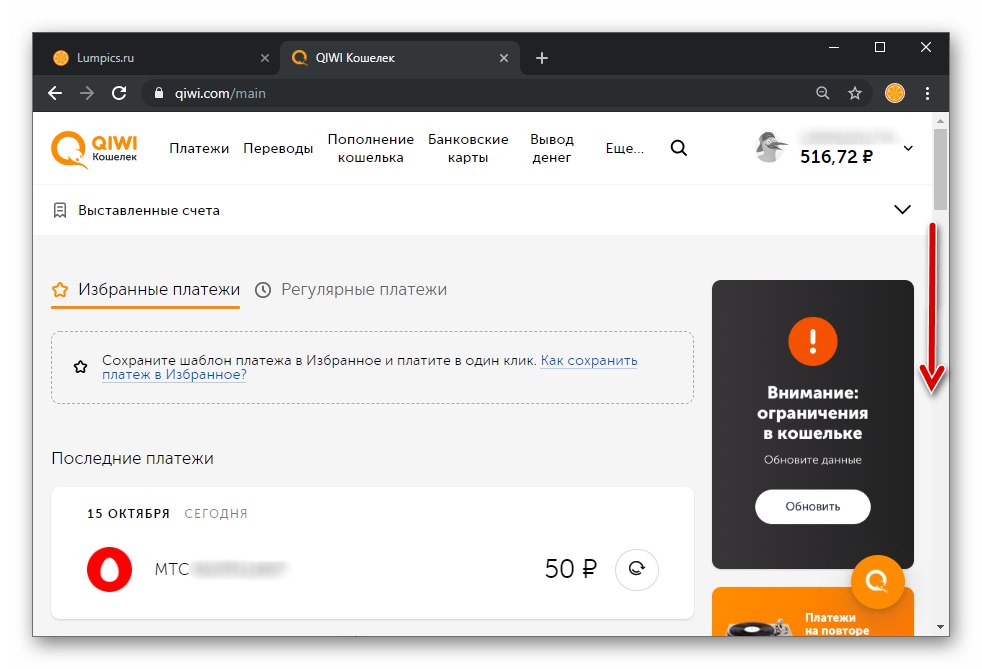Click the bookmark star in the browser address bar
This screenshot has width=982, height=669.
(x=854, y=93)
